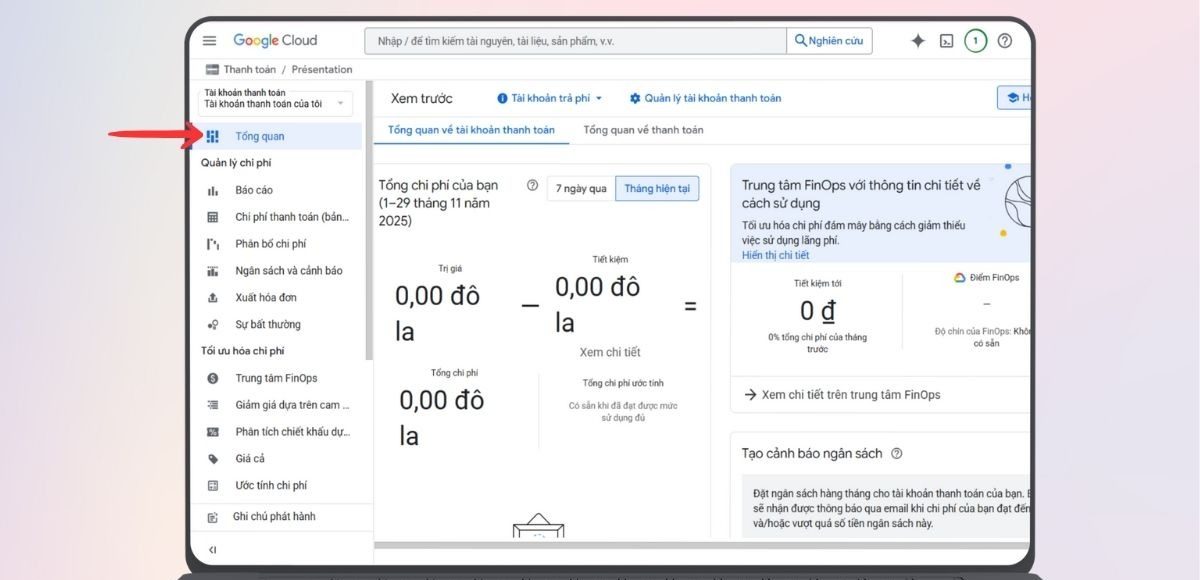Viewport: 1200px width, 580px height.
Task: Open the help question mark icon
Action: (1005, 41)
